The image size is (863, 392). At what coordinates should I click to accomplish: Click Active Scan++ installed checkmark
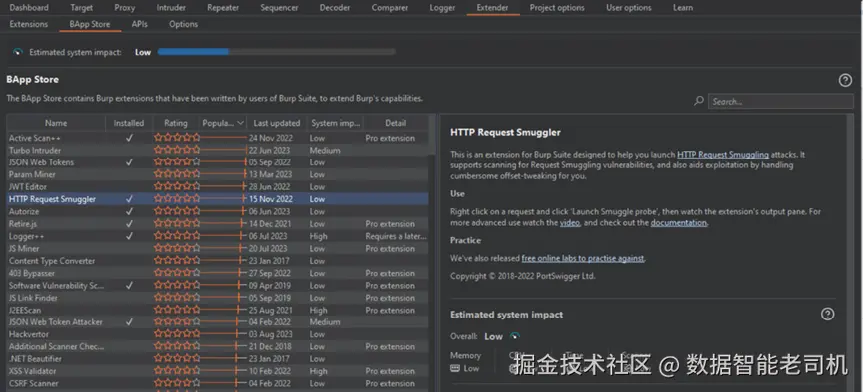tap(129, 138)
